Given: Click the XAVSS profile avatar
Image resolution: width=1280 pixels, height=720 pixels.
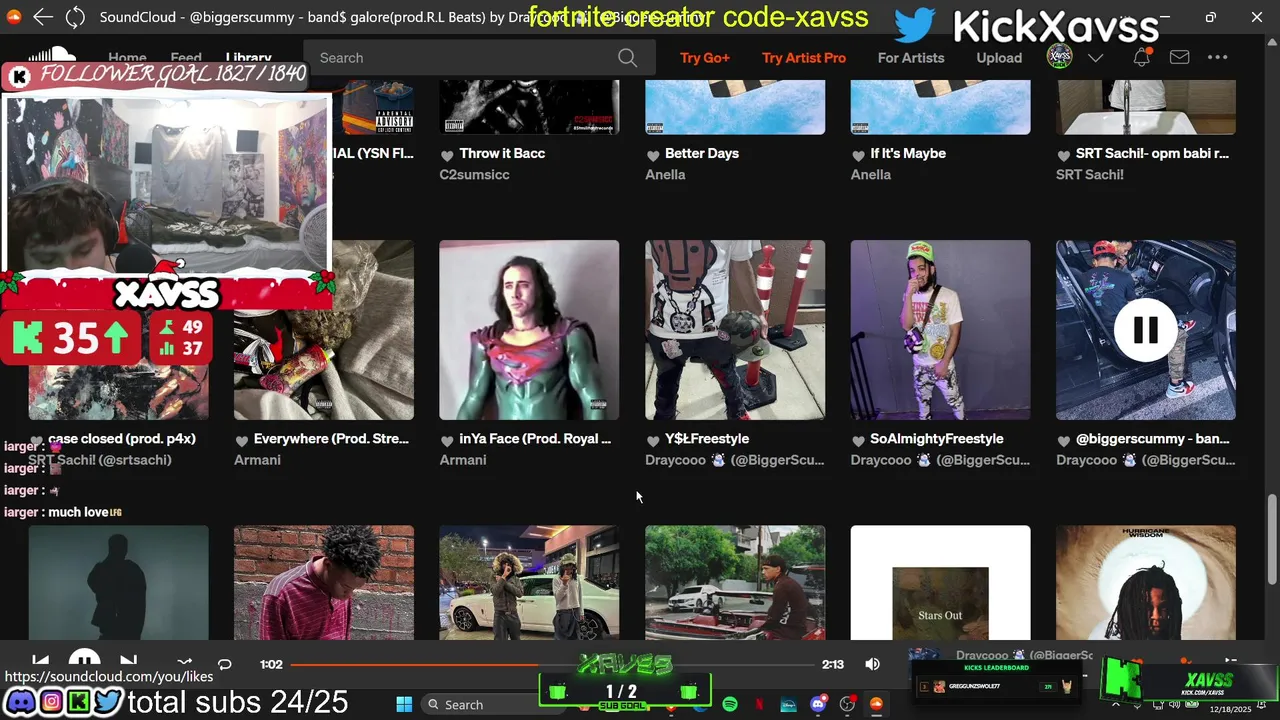Looking at the screenshot, I should (x=1059, y=57).
